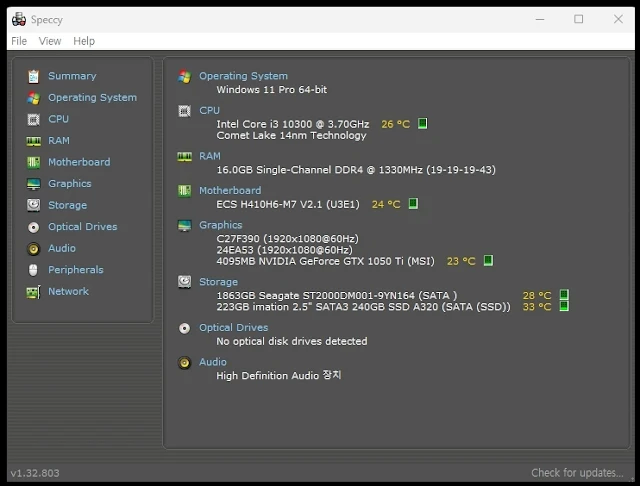Click the Audio speaker icon in sidebar
Viewport: 640px width, 486px height.
click(33, 249)
